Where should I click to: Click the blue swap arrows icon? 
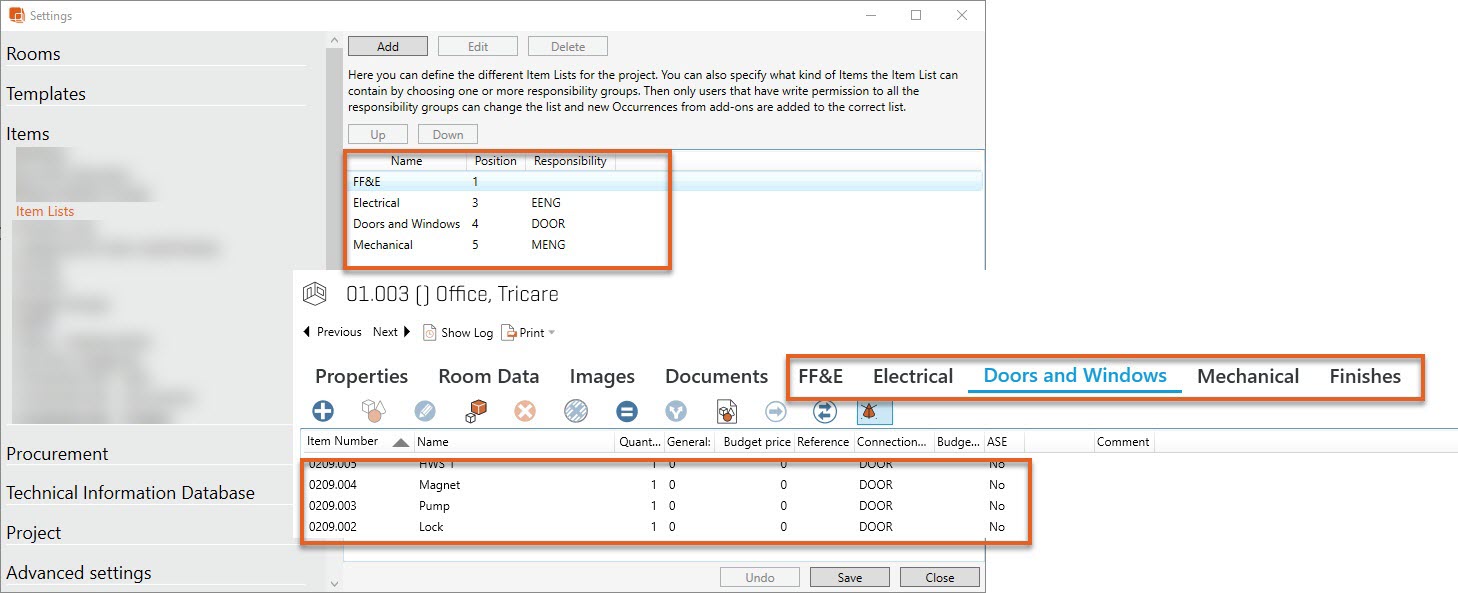[x=825, y=411]
